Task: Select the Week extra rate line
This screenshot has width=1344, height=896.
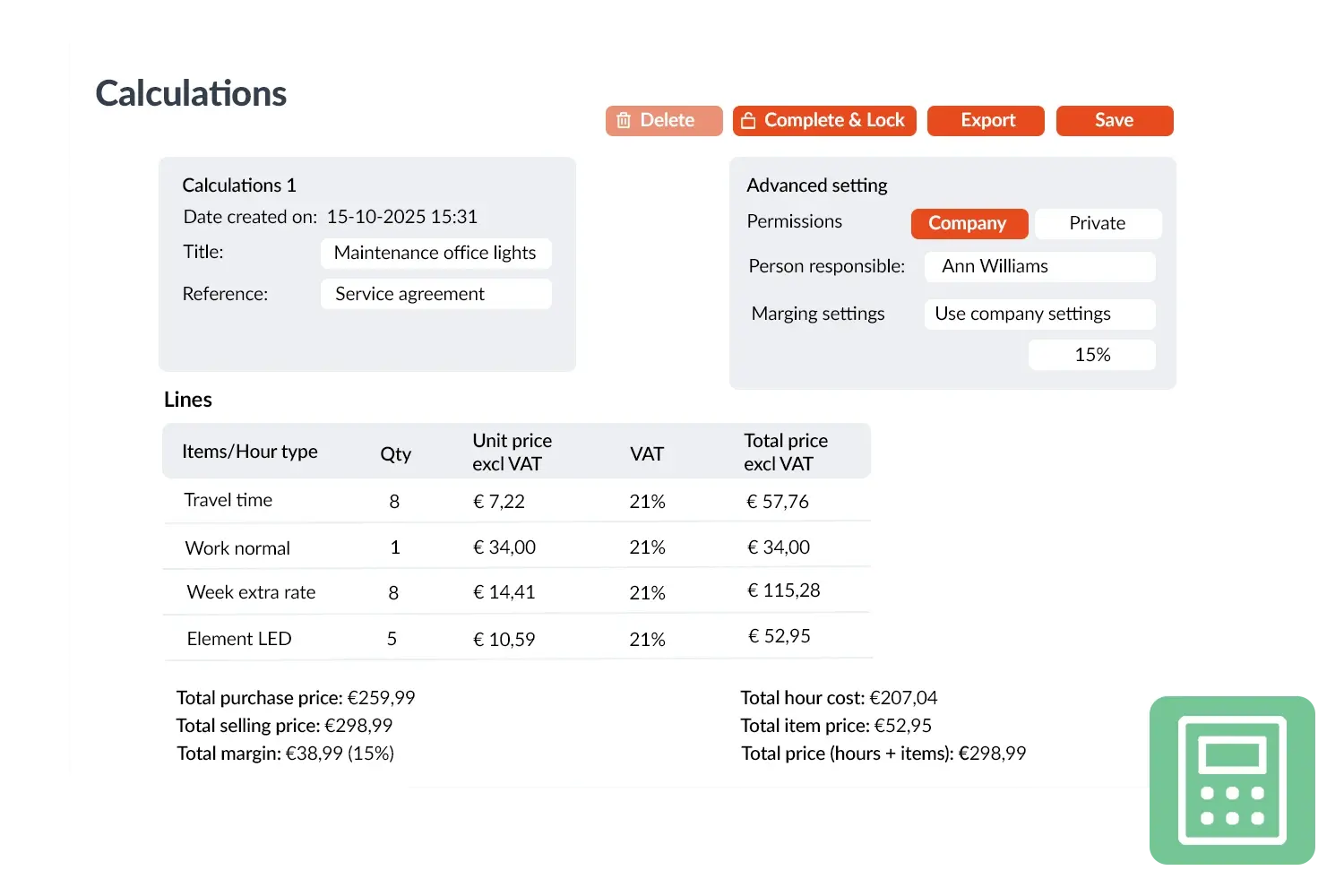Action: point(251,592)
